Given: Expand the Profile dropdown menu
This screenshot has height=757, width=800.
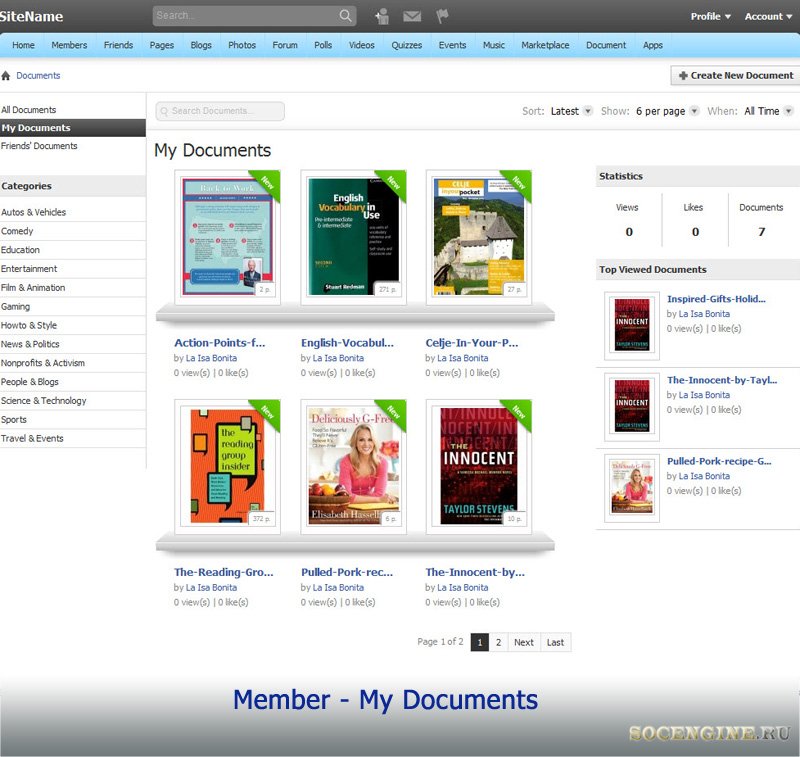Looking at the screenshot, I should tap(710, 16).
